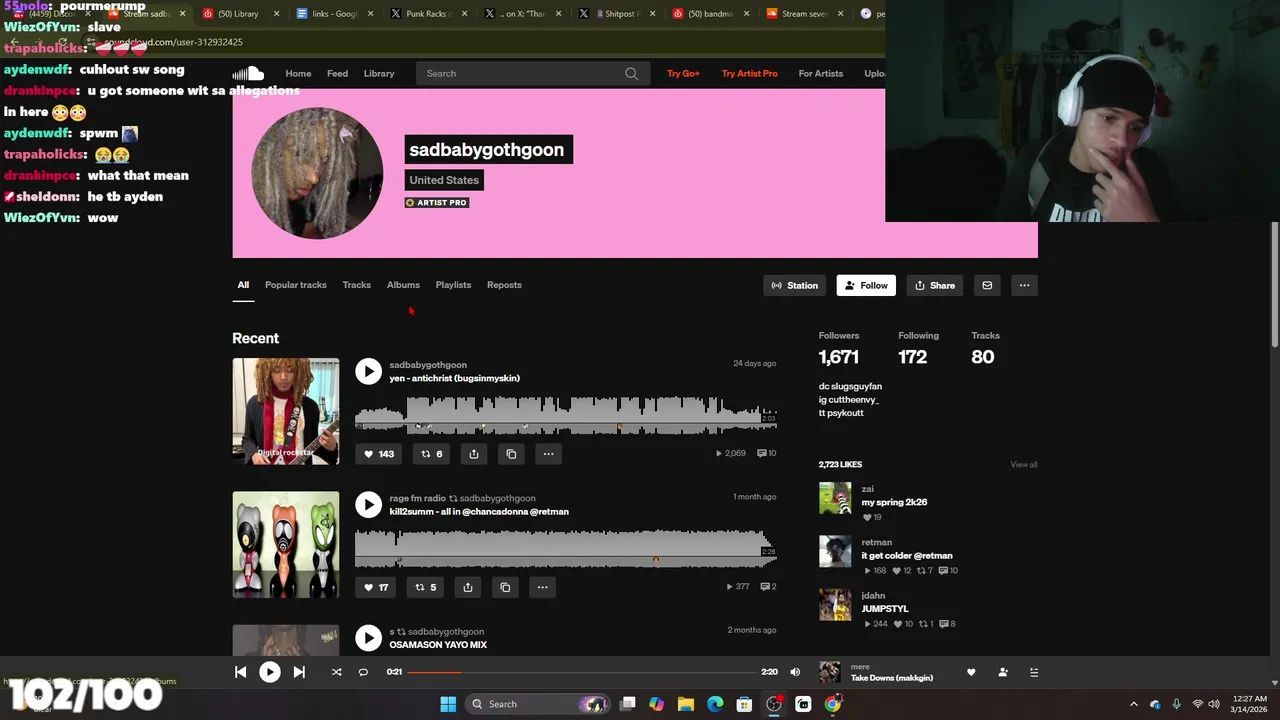Follow sadbabygothgoon
The height and width of the screenshot is (720, 1280).
[x=866, y=285]
